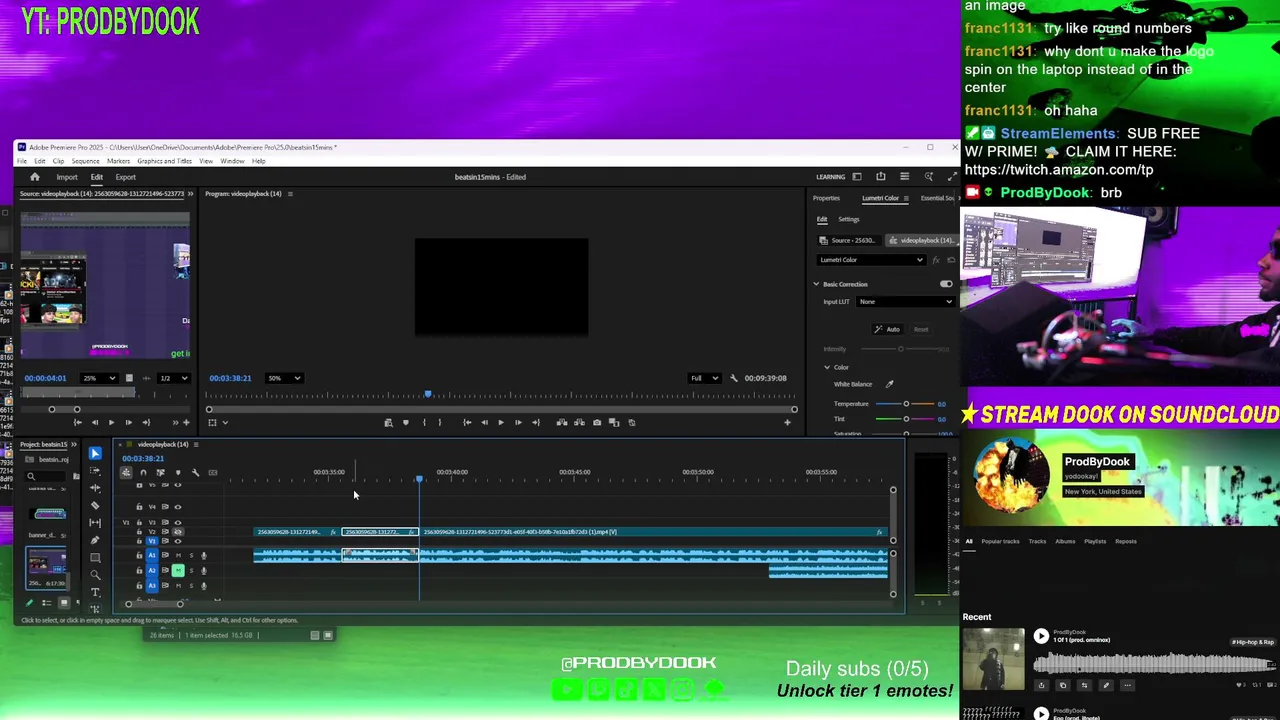Select the Pen tool

click(95, 540)
